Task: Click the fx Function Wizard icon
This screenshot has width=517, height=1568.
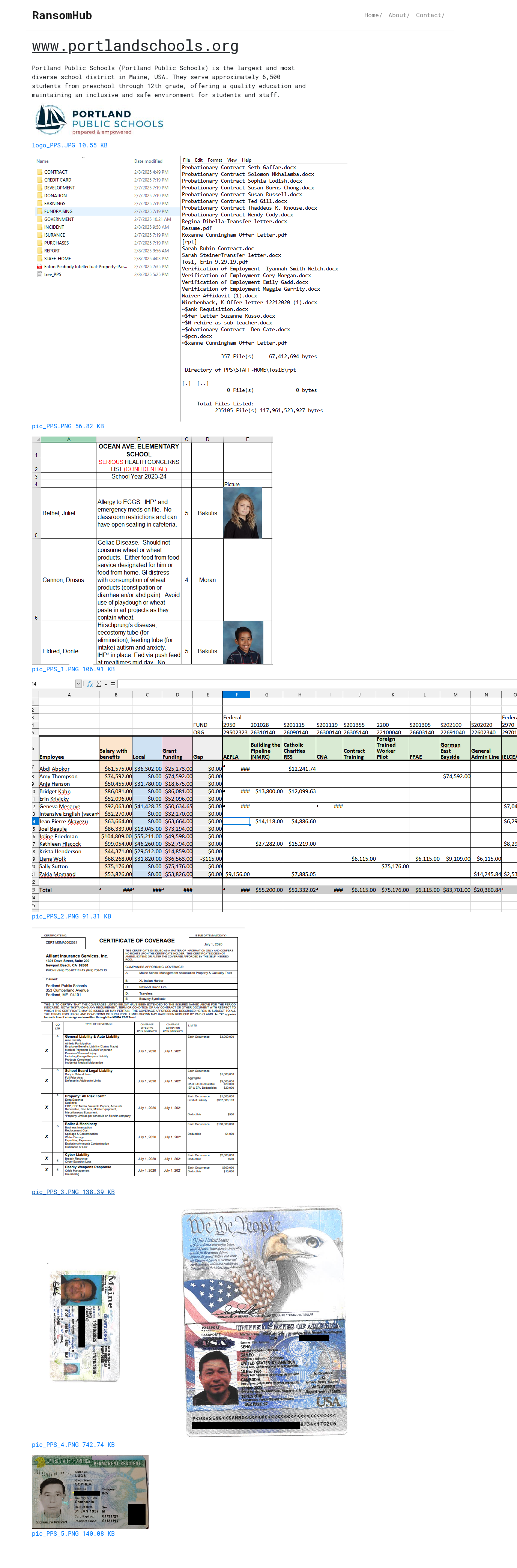Action: point(90,684)
